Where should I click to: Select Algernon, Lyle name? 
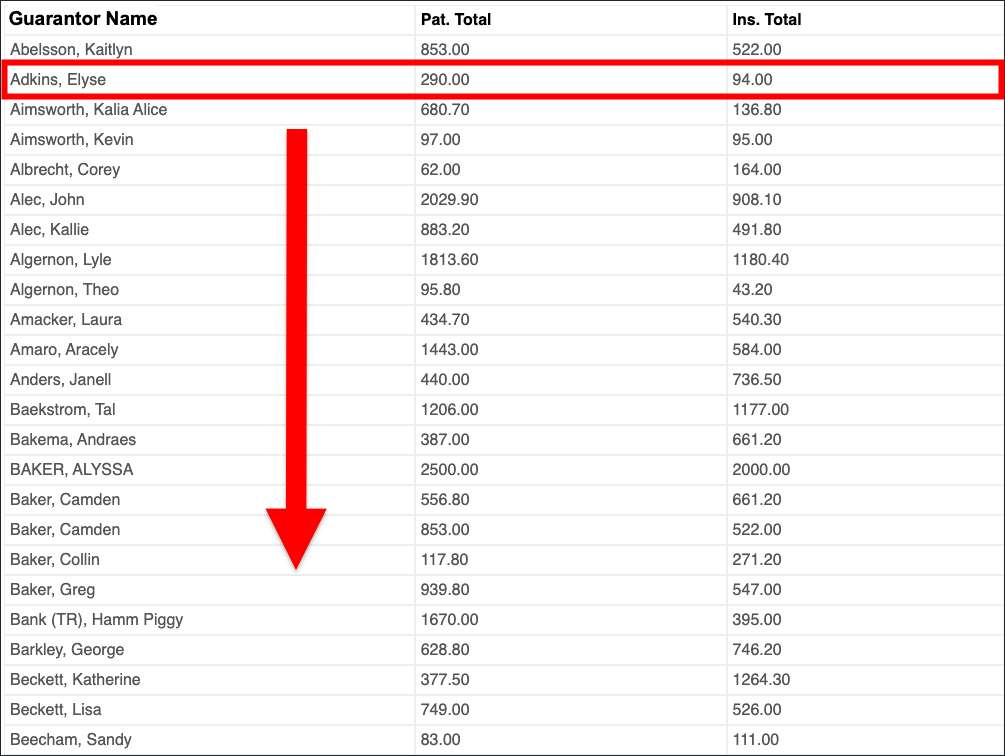point(60,259)
